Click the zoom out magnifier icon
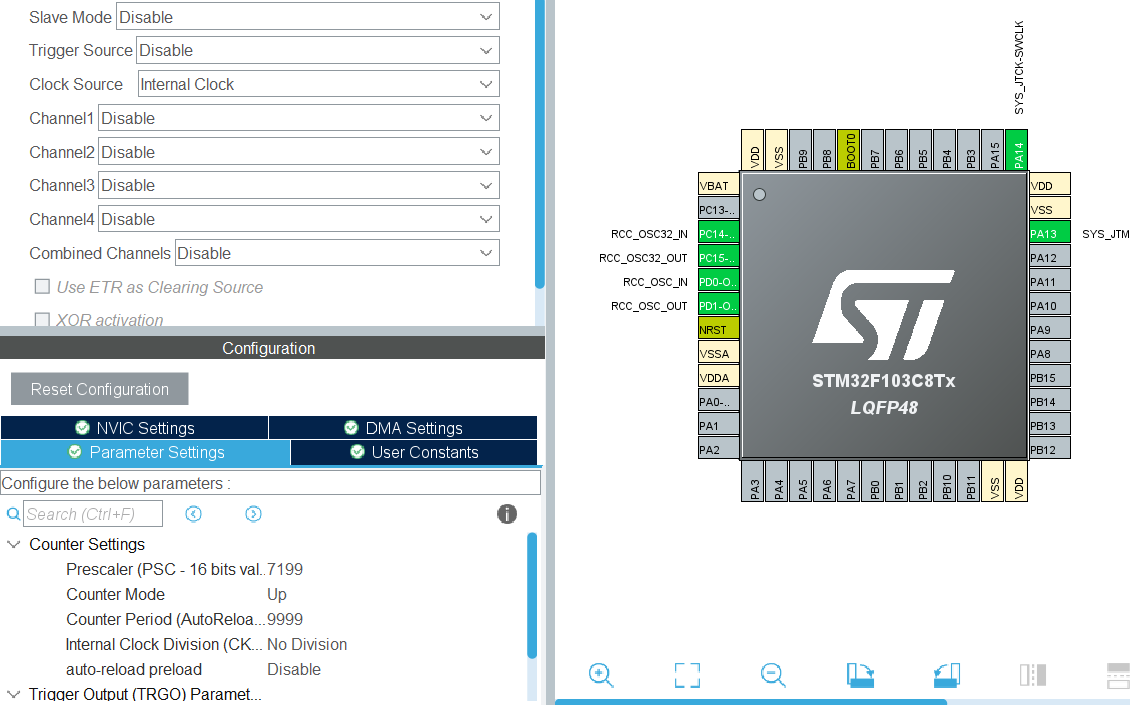The height and width of the screenshot is (705, 1130). tap(773, 675)
